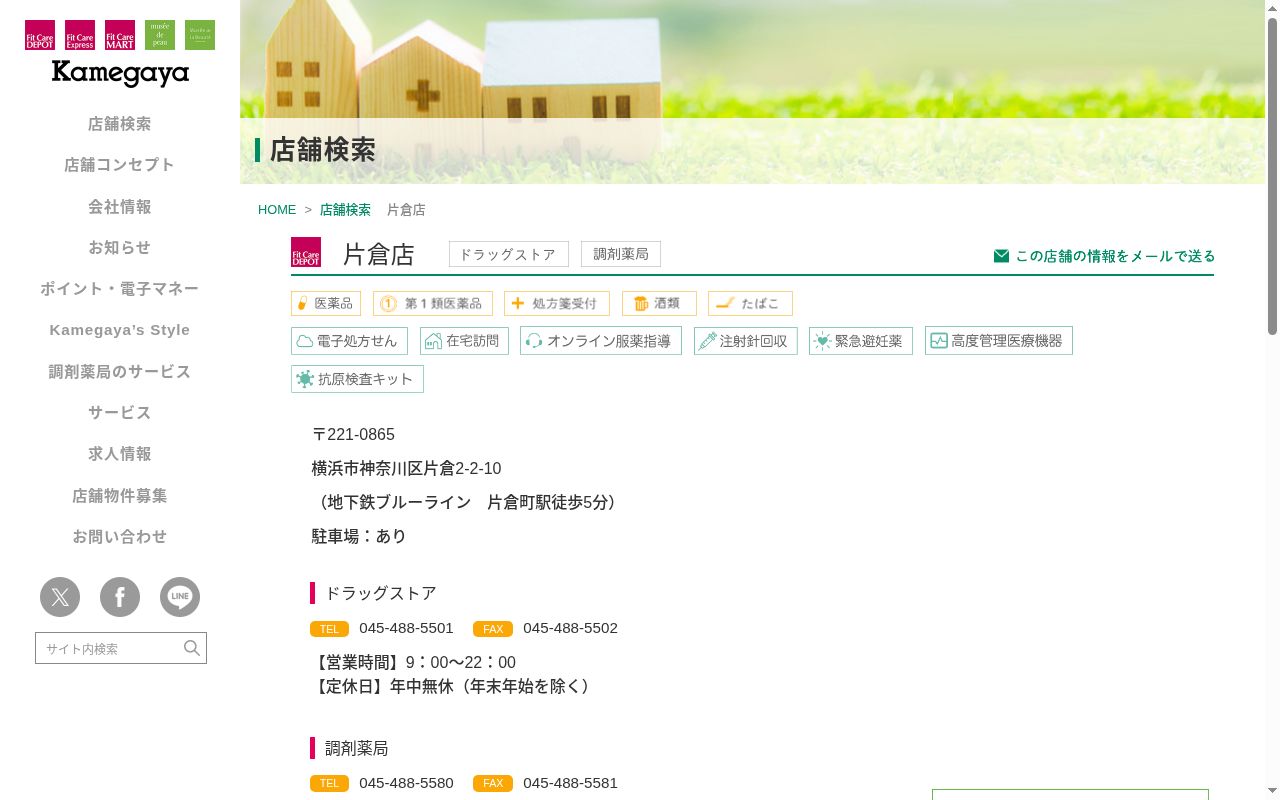The height and width of the screenshot is (800, 1280).
Task: Click この店舗の情報をメールで送る link
Action: click(x=1105, y=256)
